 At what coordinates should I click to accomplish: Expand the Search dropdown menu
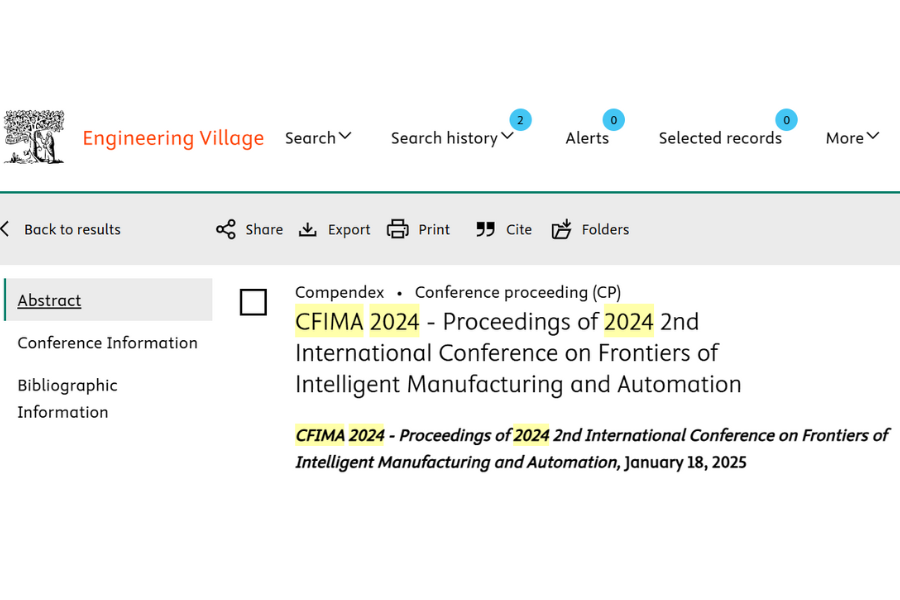(318, 138)
